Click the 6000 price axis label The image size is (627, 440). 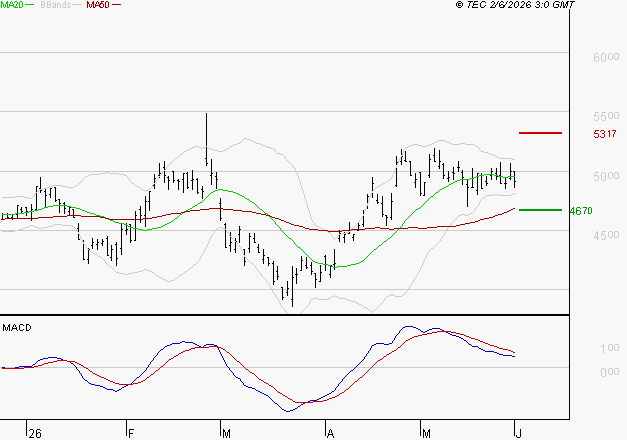coord(606,58)
